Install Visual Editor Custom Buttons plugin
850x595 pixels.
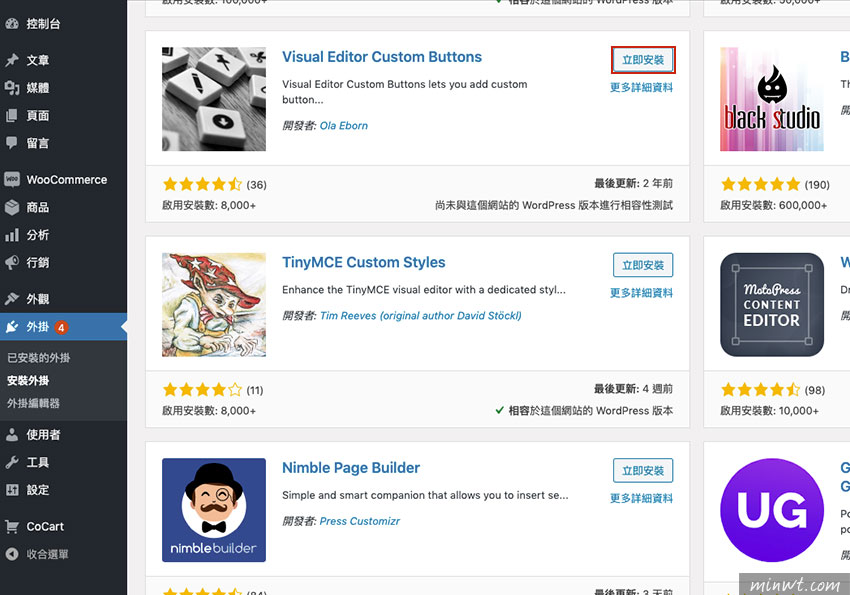tap(643, 60)
